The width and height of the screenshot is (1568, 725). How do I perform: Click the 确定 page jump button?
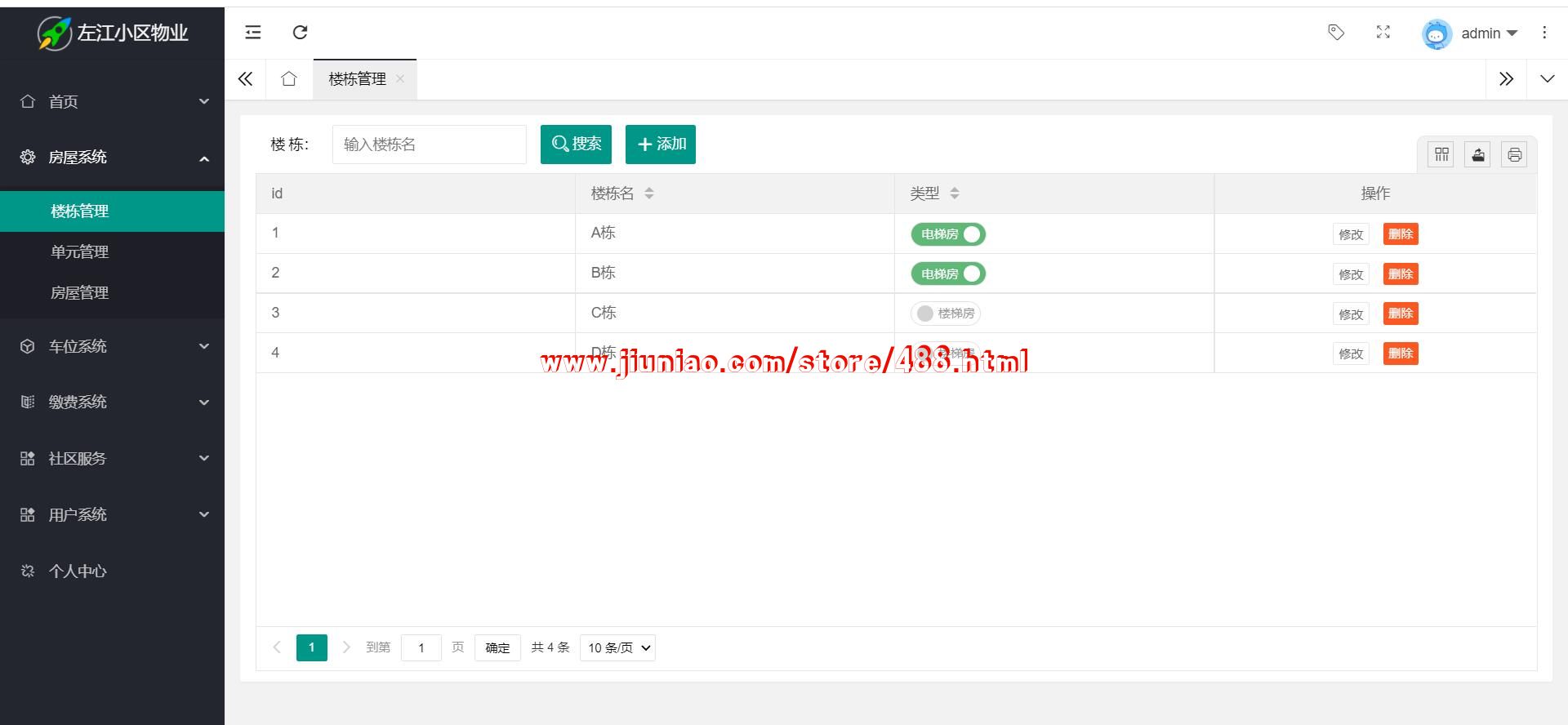coord(497,648)
